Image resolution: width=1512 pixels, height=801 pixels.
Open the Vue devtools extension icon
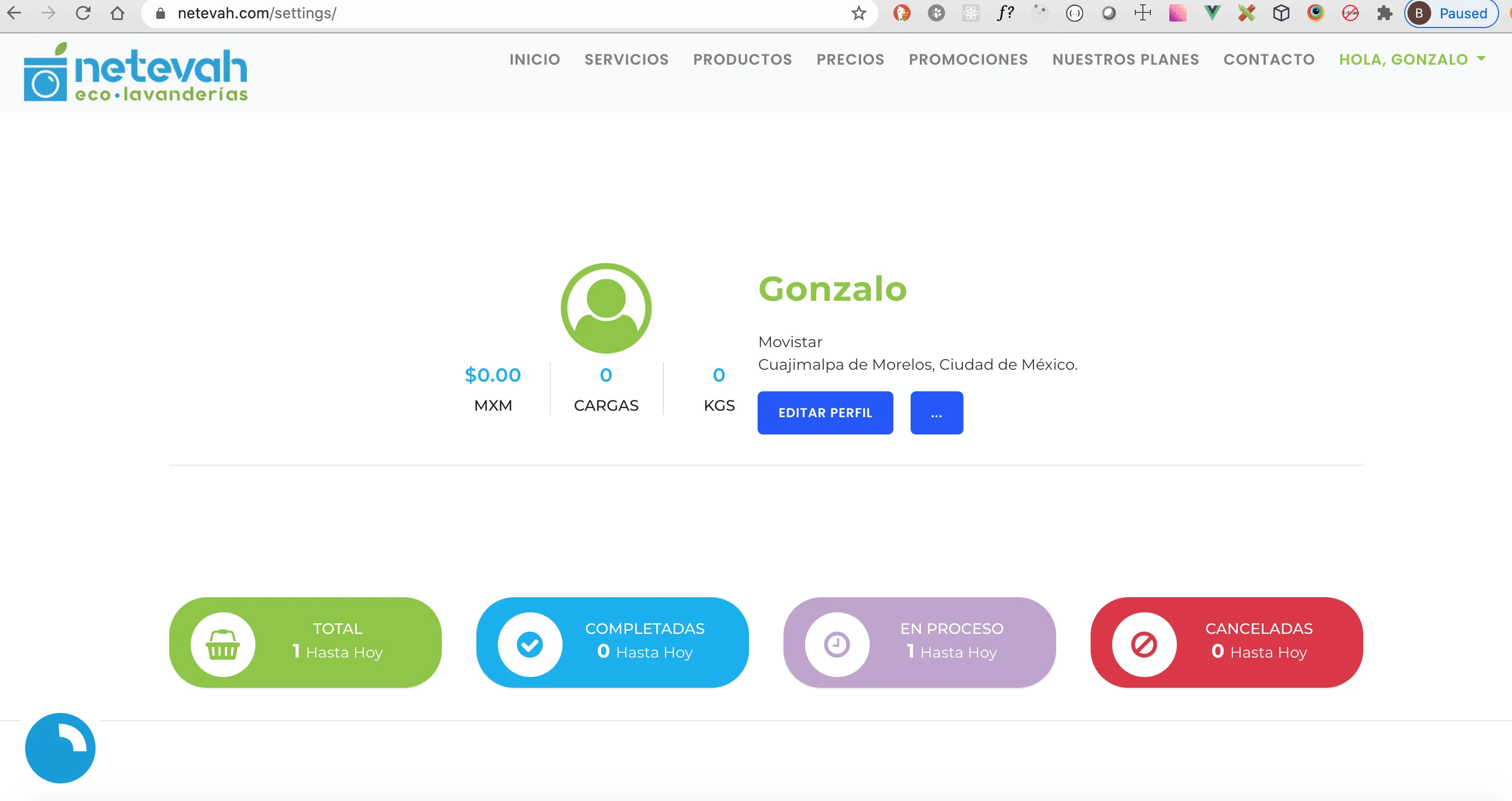pos(1211,13)
